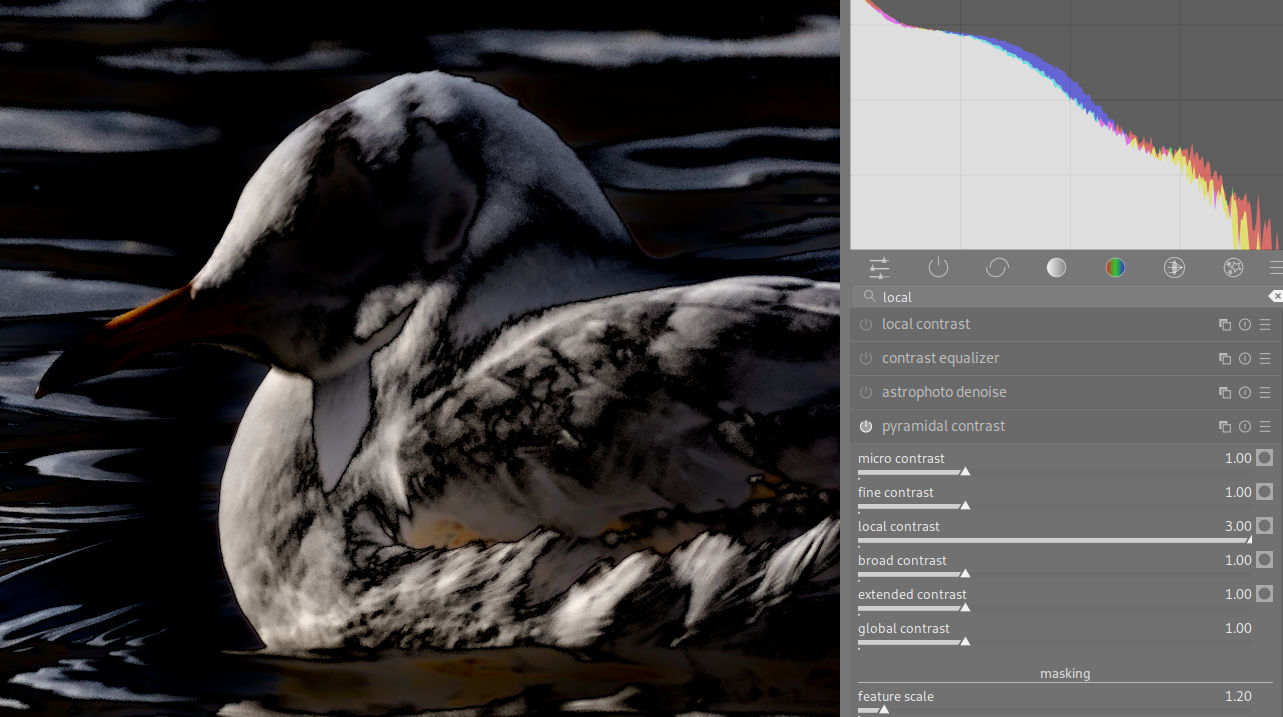Image resolution: width=1283 pixels, height=717 pixels.
Task: Create a multiple instance of contrast equalizer
Action: pos(1225,359)
